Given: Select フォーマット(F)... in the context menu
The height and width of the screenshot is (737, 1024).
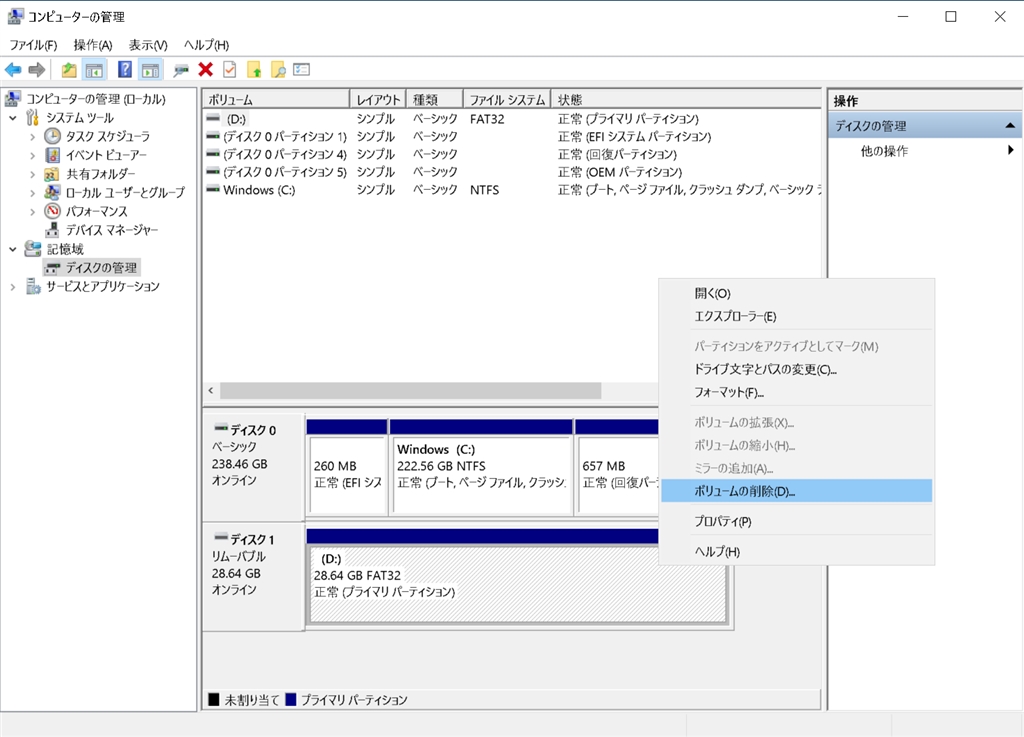Looking at the screenshot, I should click(x=729, y=392).
